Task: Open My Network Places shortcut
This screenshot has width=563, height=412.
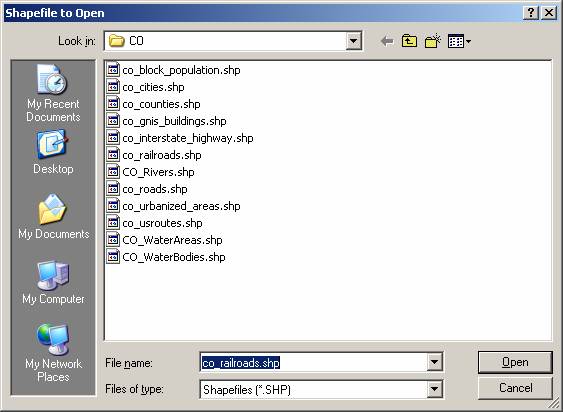Action: click(x=53, y=353)
